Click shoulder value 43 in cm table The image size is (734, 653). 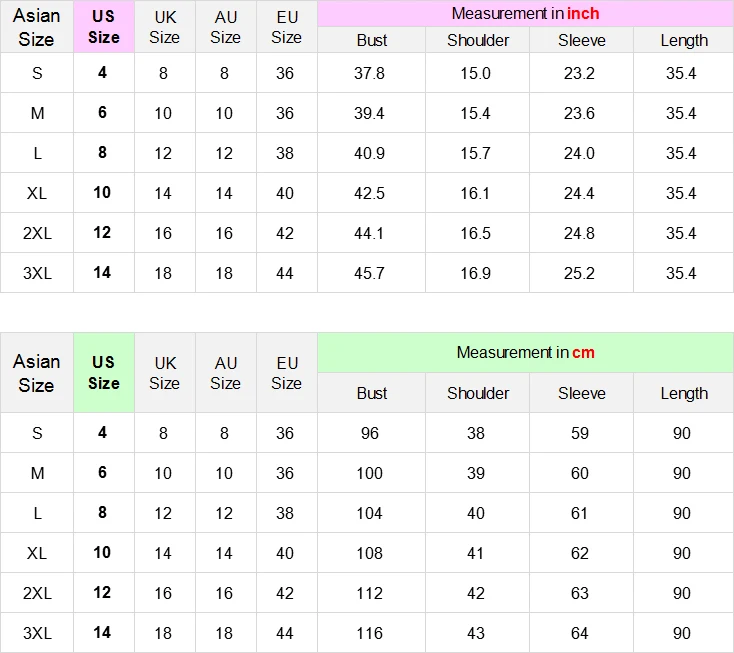[476, 633]
